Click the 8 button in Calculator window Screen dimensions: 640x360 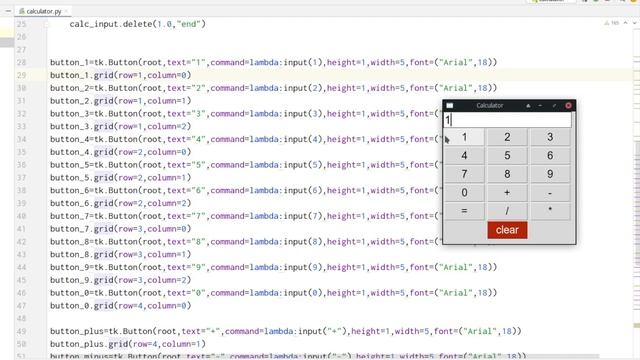(x=507, y=174)
